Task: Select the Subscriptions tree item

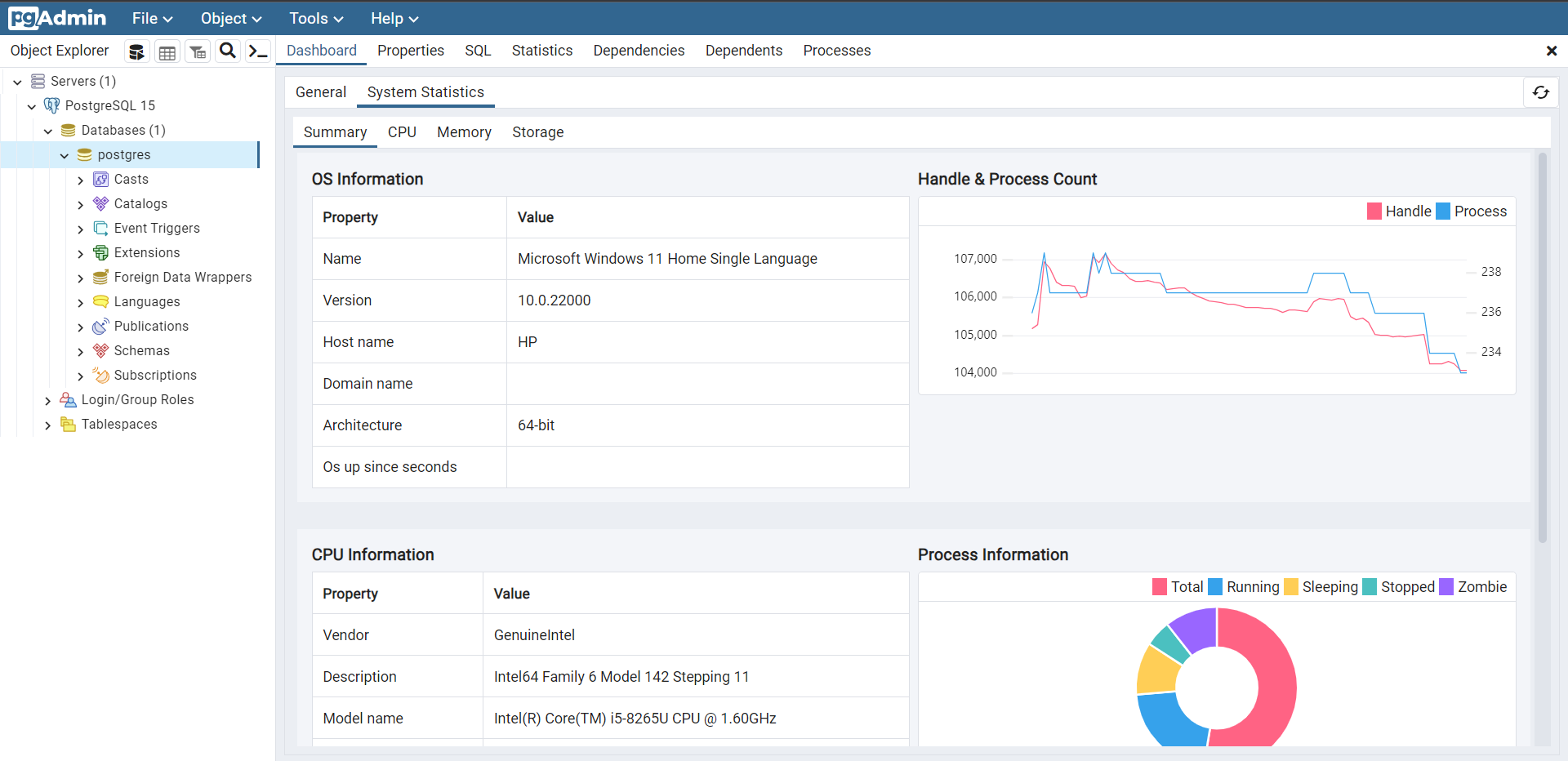Action: click(x=155, y=375)
